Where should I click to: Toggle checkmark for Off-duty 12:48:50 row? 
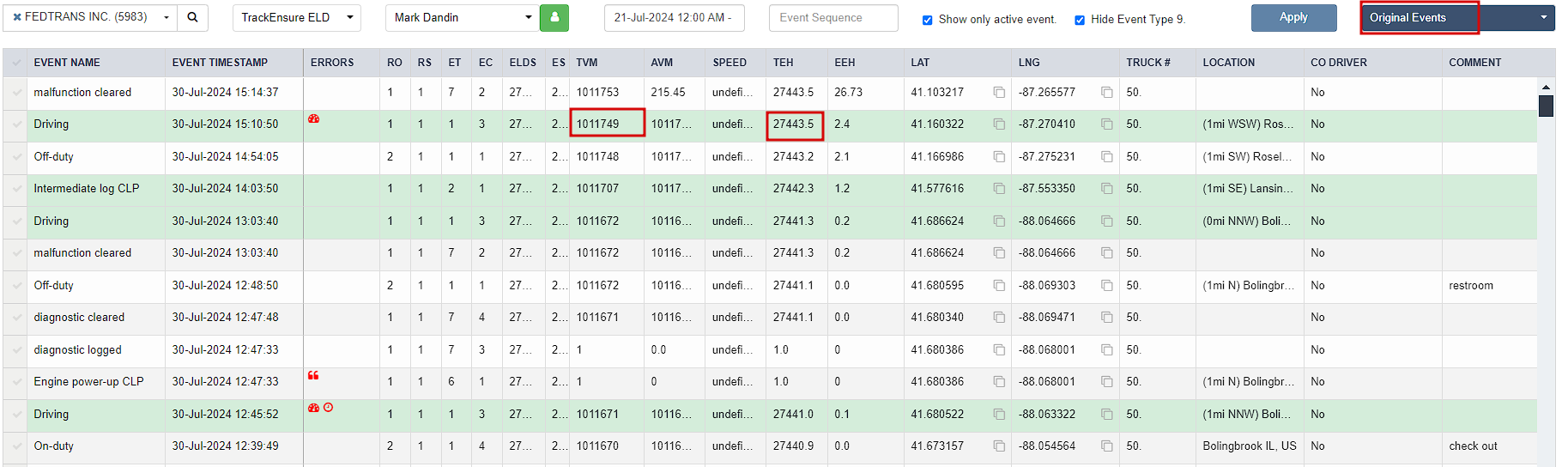pos(15,286)
